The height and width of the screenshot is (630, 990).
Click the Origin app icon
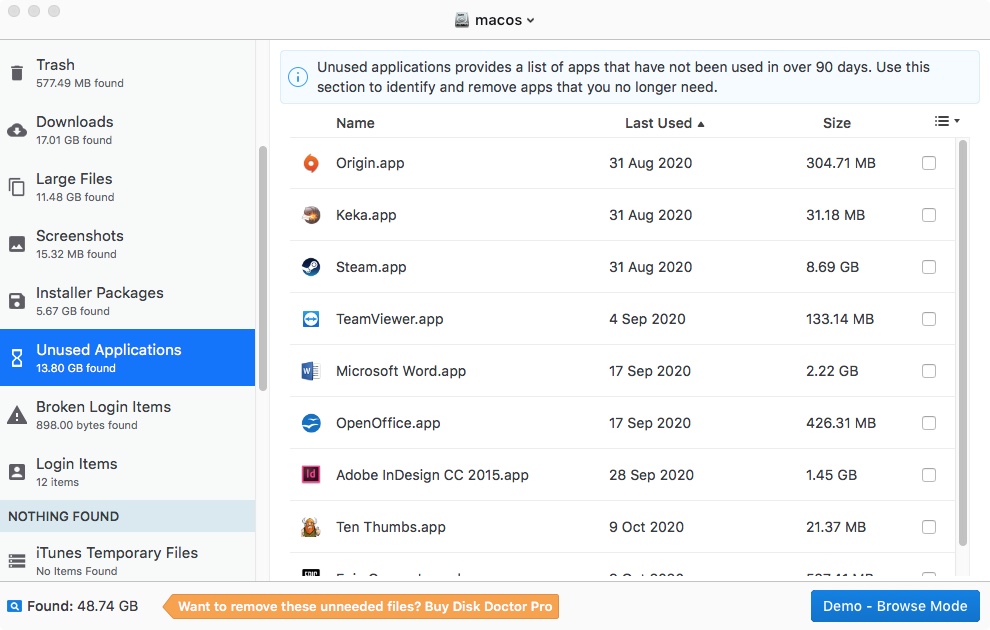[311, 163]
